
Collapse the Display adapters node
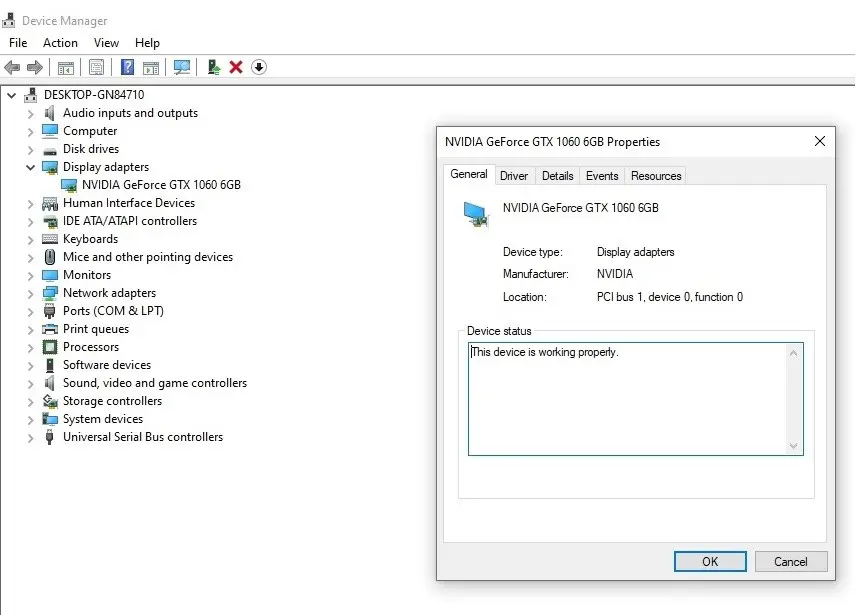point(30,167)
